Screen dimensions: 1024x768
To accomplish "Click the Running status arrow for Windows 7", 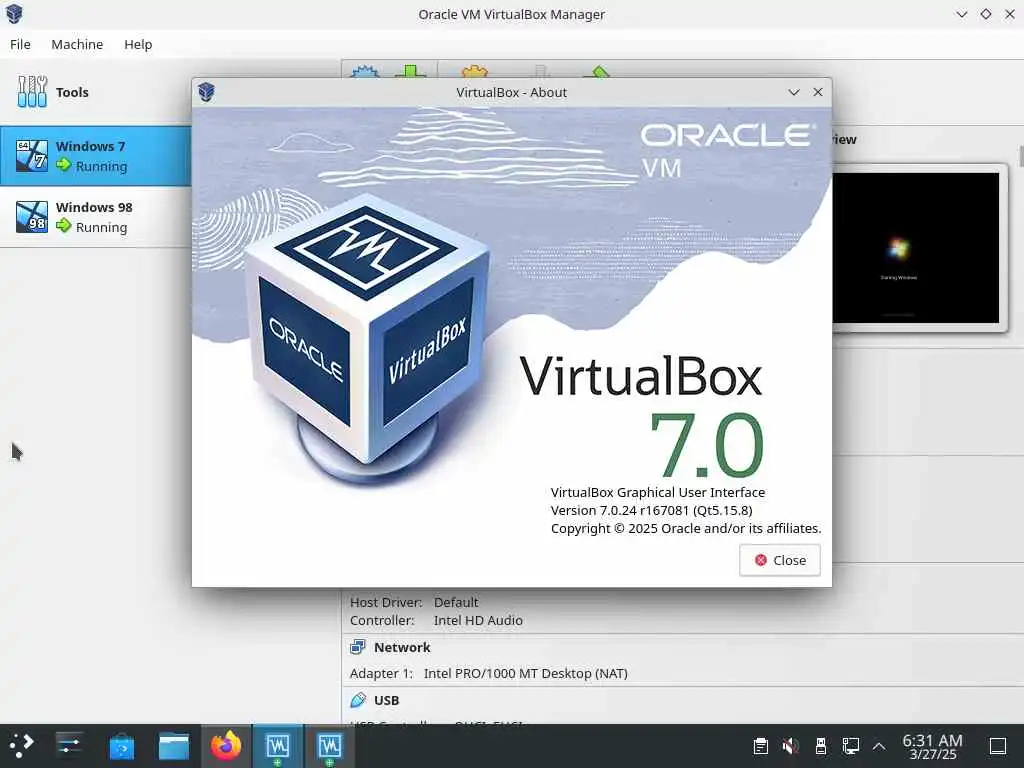I will (63, 165).
